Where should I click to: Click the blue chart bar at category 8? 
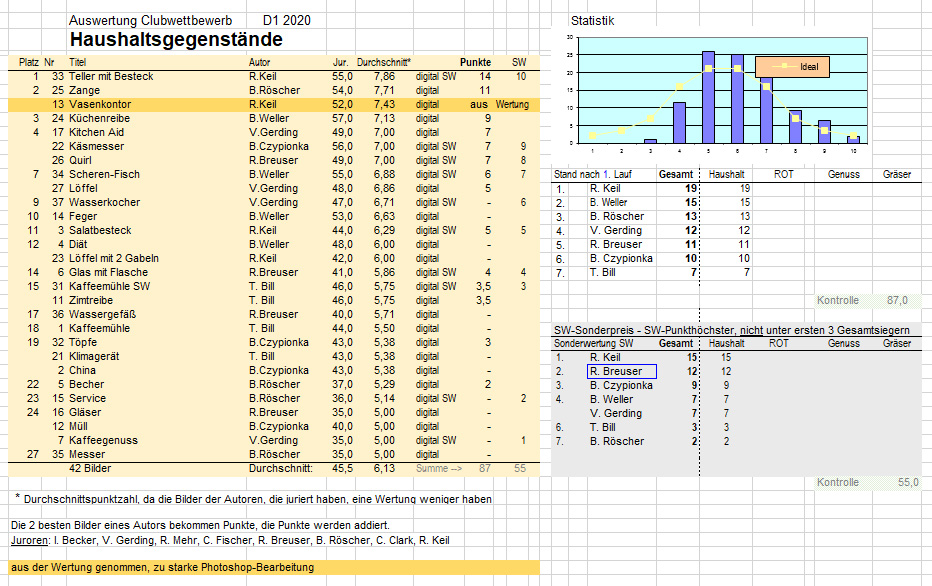coord(795,127)
